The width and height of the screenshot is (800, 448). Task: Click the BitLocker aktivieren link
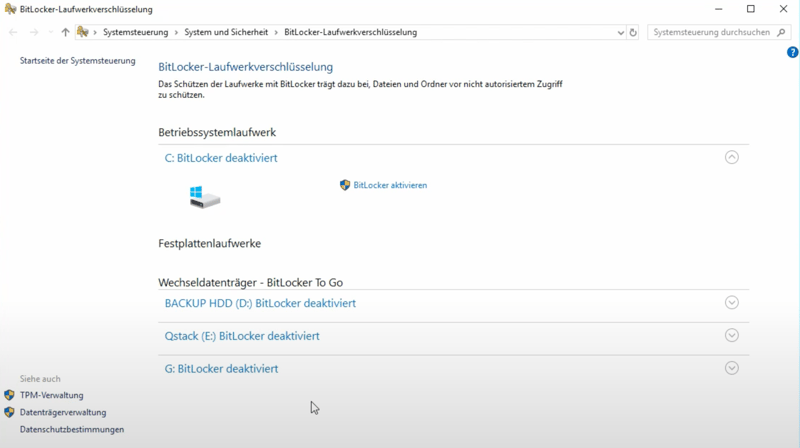390,185
